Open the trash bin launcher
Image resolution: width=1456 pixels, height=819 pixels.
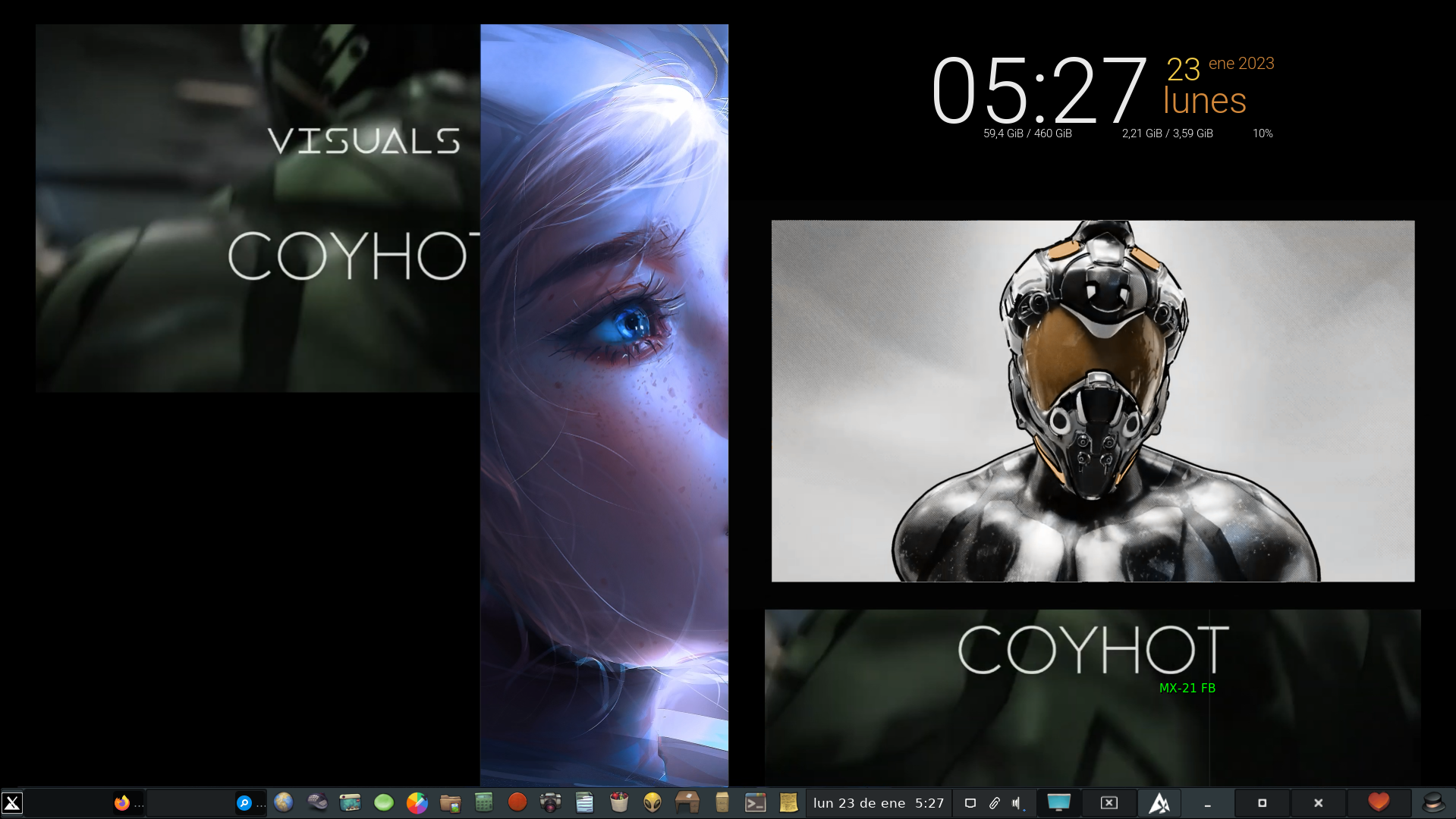619,802
